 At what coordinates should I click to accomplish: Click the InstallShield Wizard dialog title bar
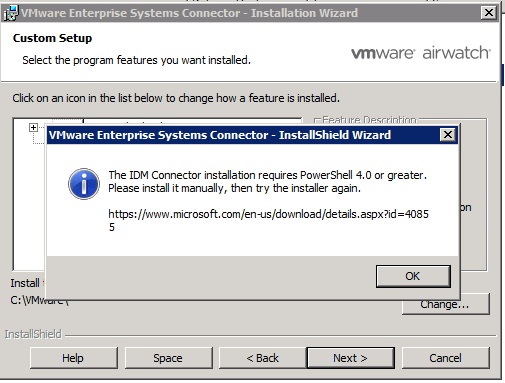pyautogui.click(x=252, y=135)
